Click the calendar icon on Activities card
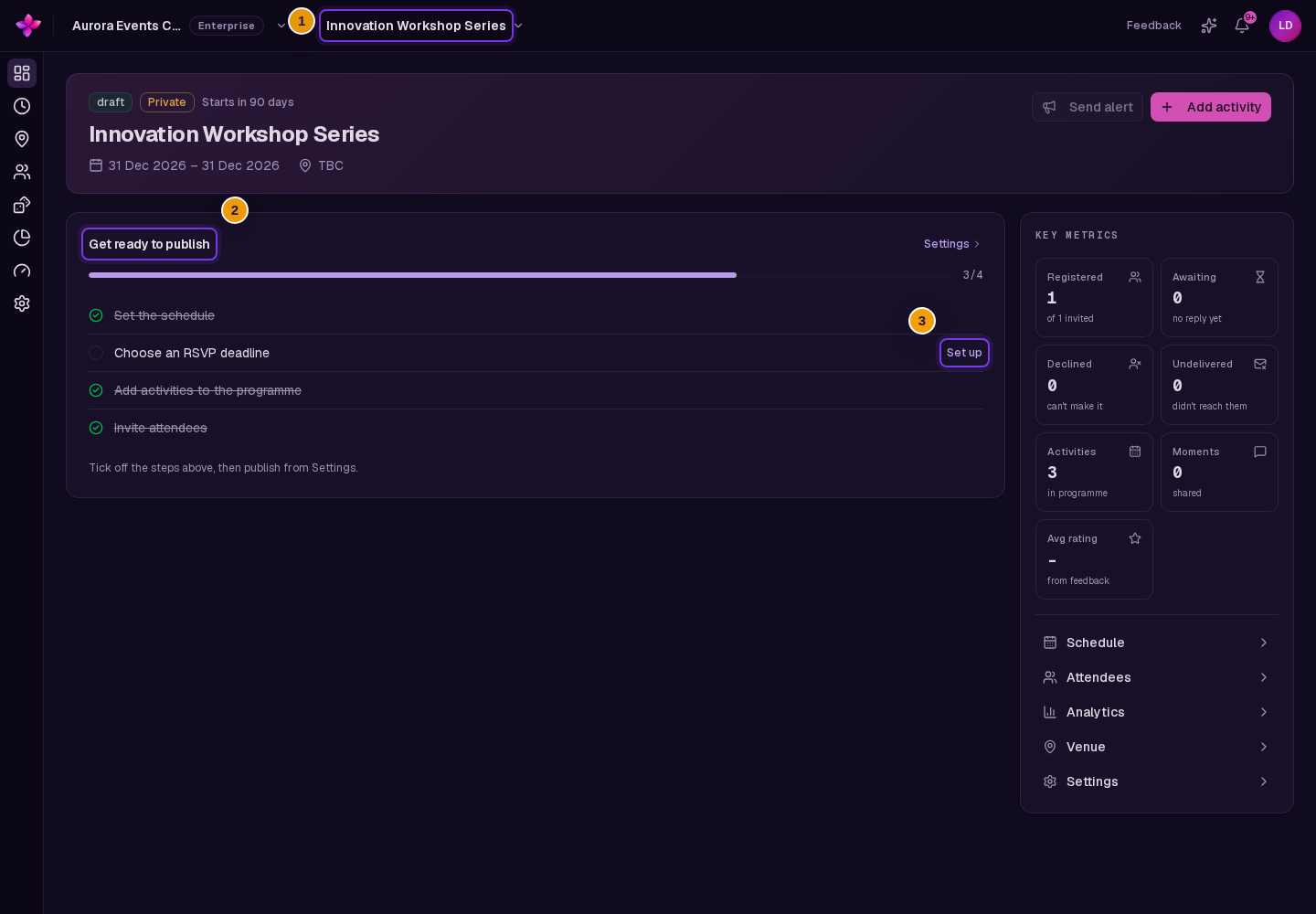 pyautogui.click(x=1135, y=452)
